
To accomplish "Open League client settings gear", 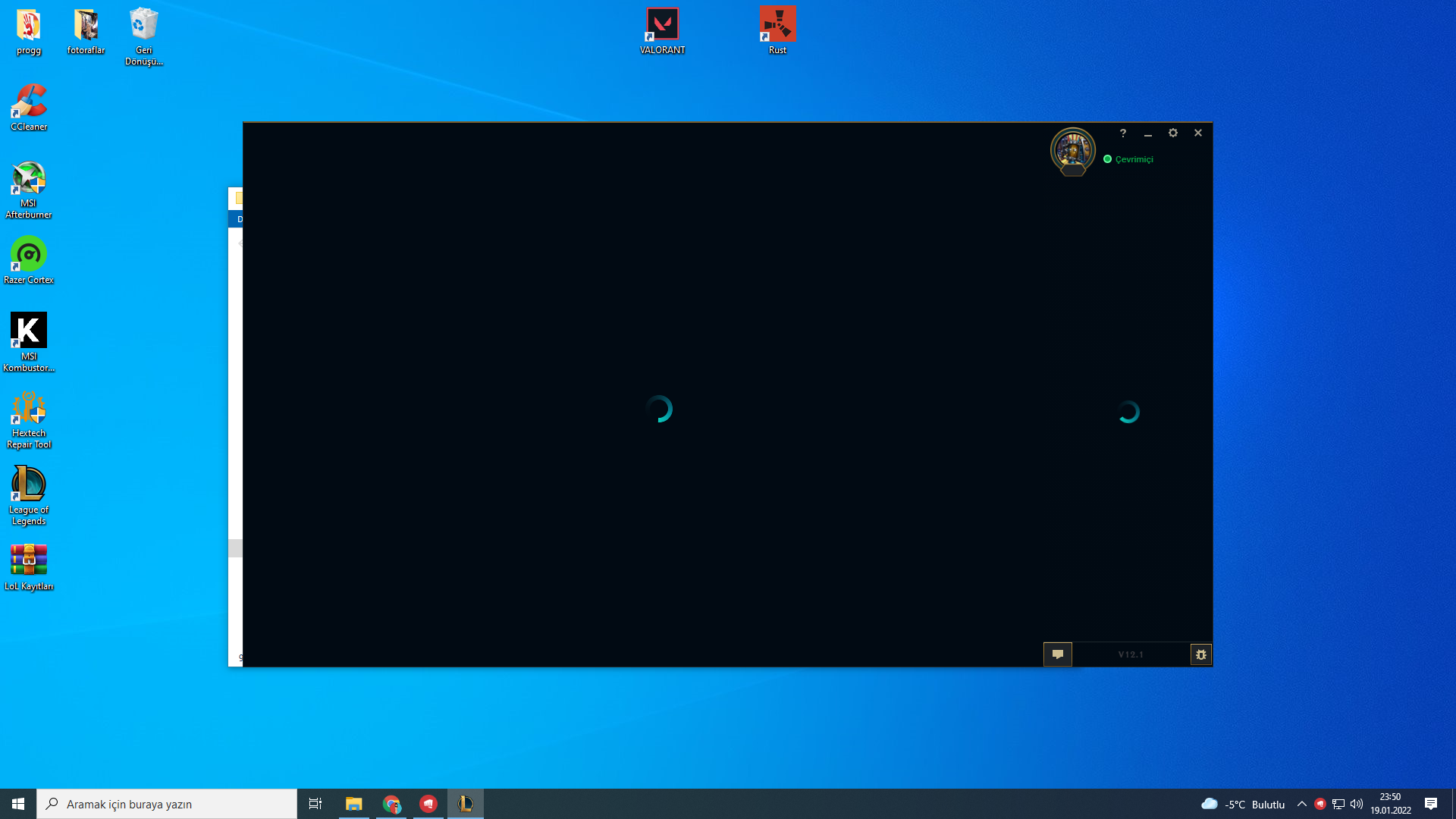I will [1173, 133].
